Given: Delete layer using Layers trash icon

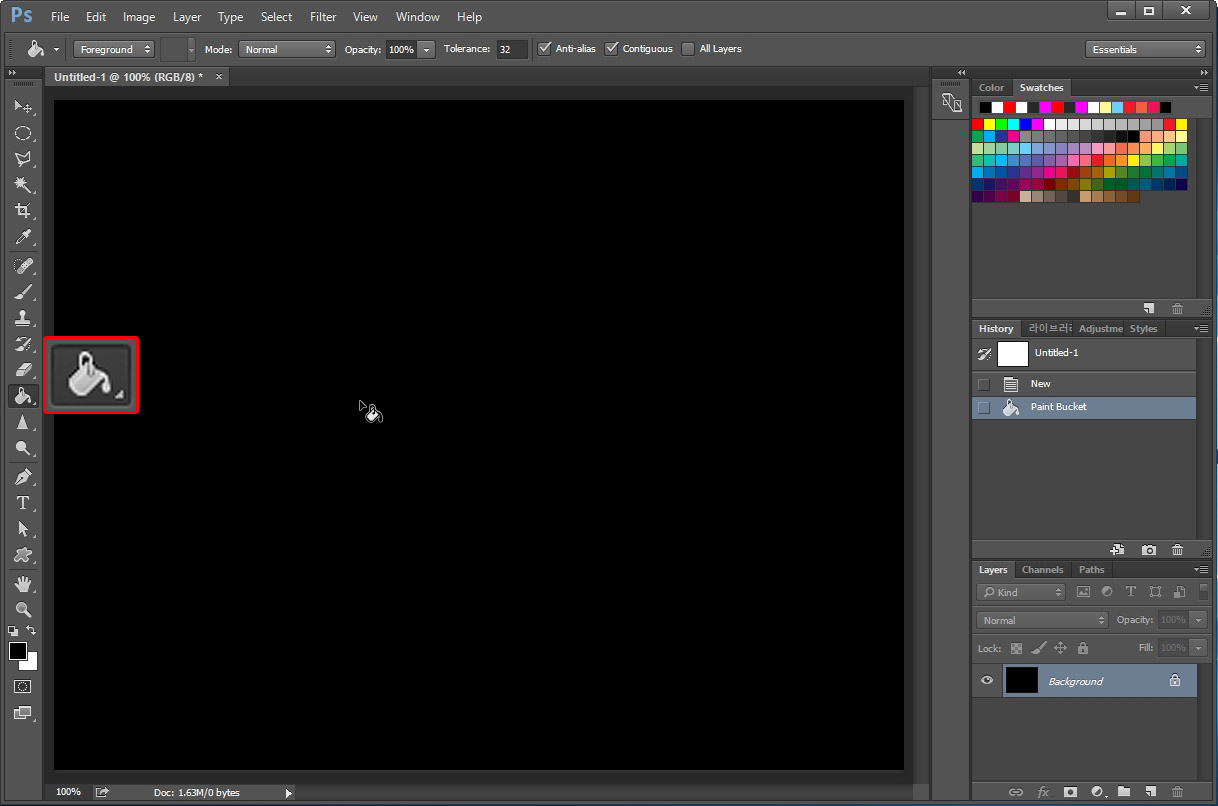Looking at the screenshot, I should click(1177, 792).
